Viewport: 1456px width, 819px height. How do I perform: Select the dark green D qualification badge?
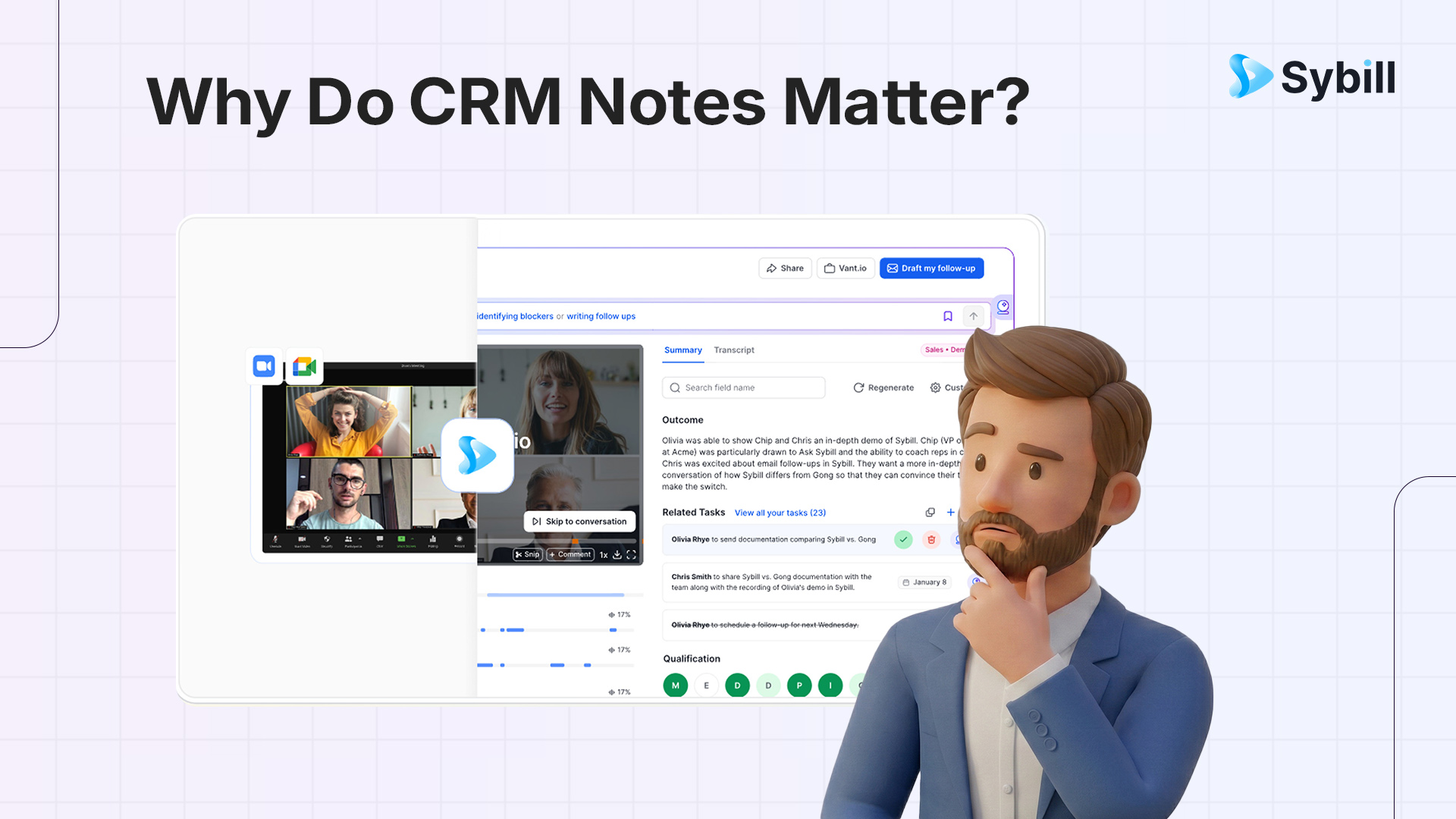(738, 686)
